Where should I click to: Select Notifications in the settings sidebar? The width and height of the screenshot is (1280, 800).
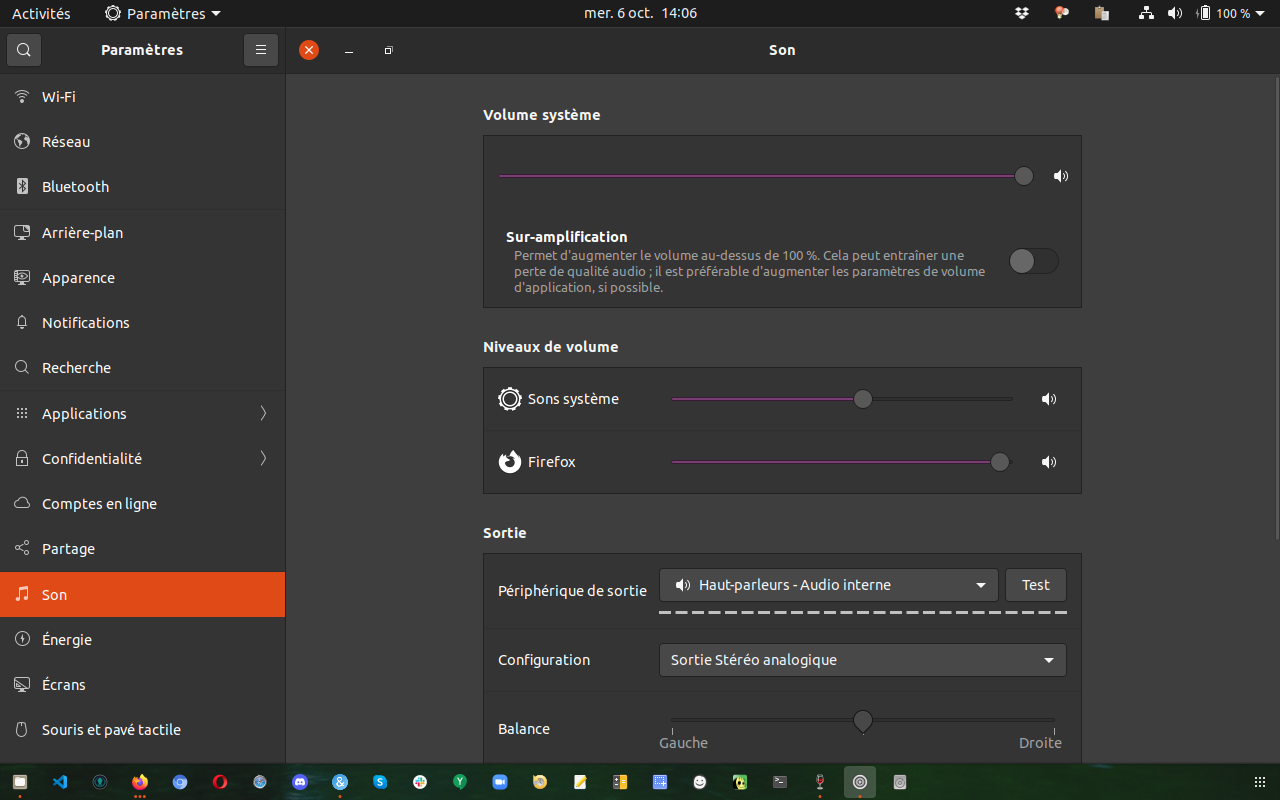pos(142,323)
